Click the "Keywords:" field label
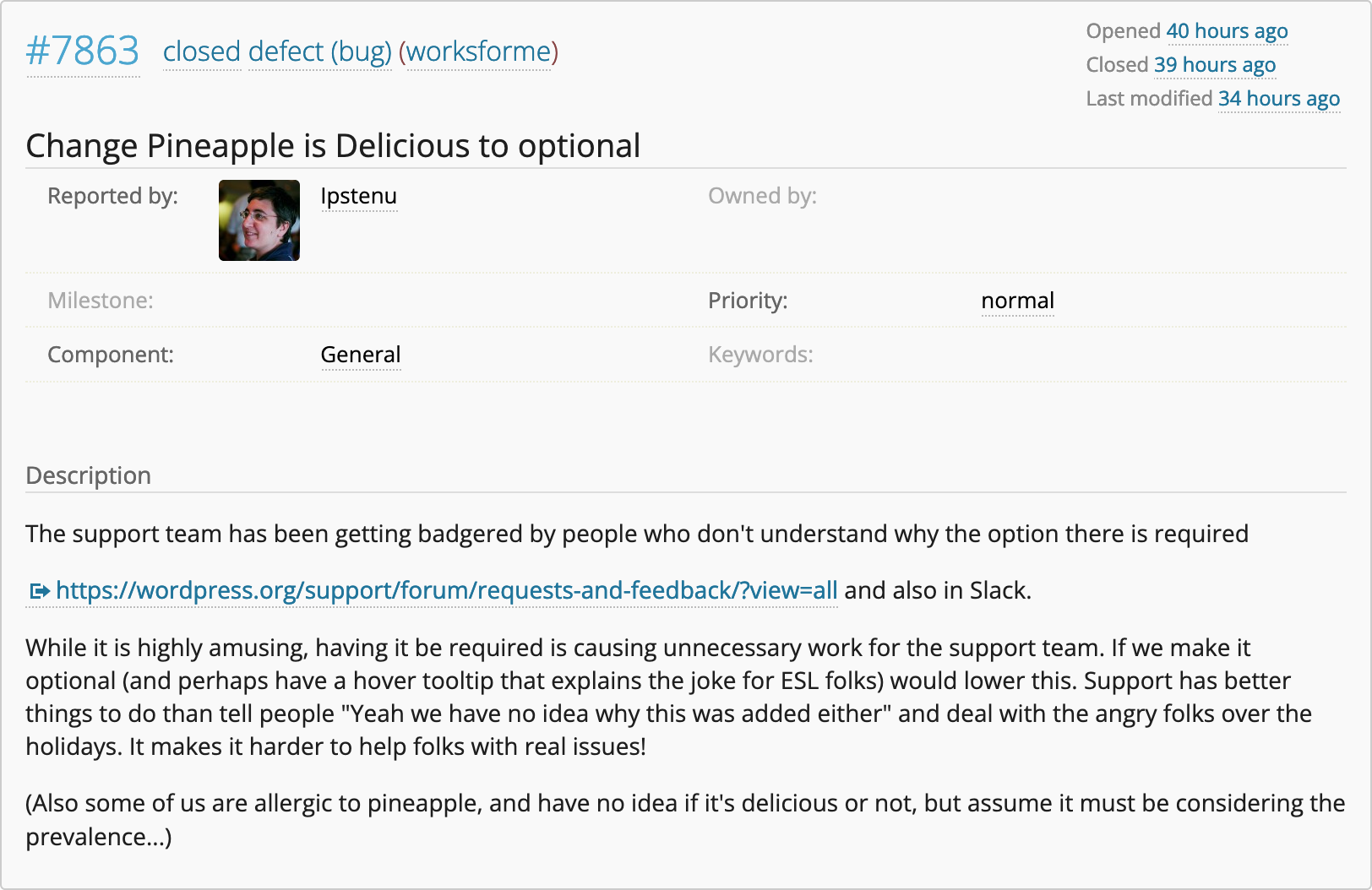 pyautogui.click(x=760, y=355)
